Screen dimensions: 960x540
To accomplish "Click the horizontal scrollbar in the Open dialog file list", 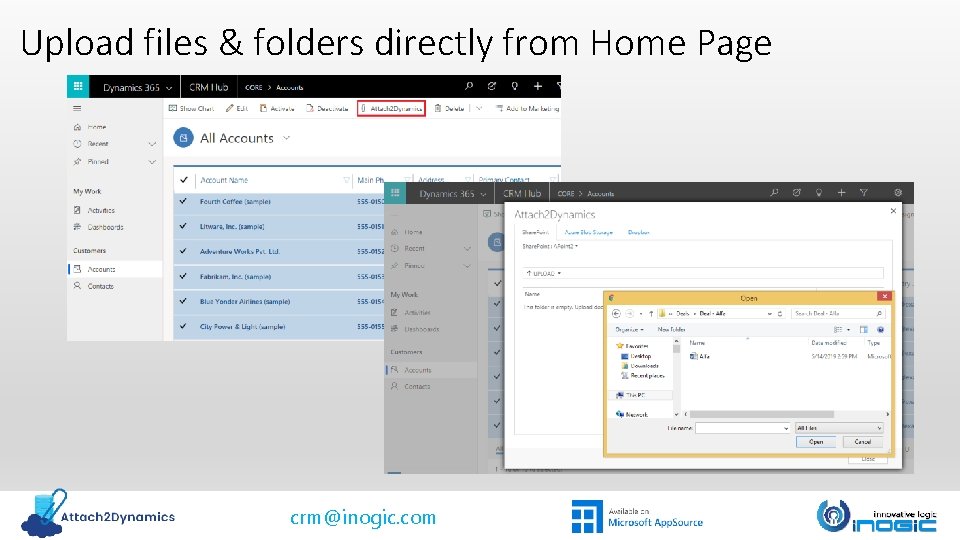I will point(761,414).
